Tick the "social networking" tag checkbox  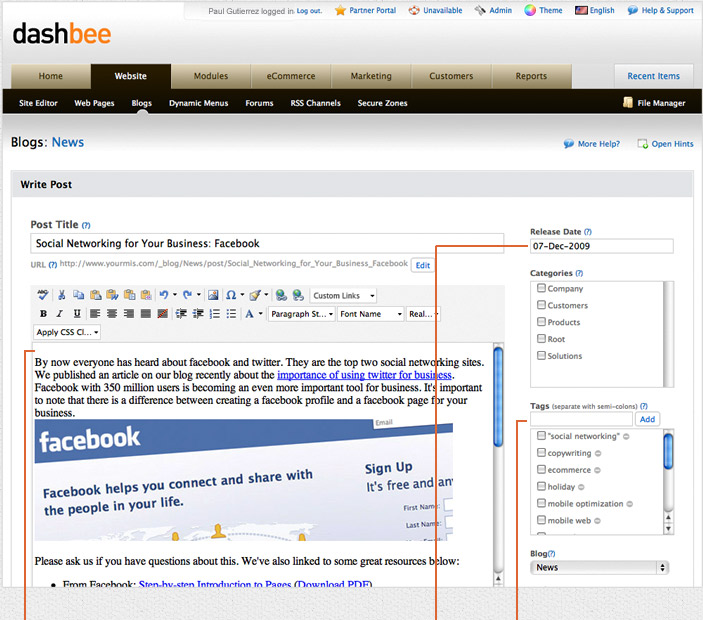point(541,435)
